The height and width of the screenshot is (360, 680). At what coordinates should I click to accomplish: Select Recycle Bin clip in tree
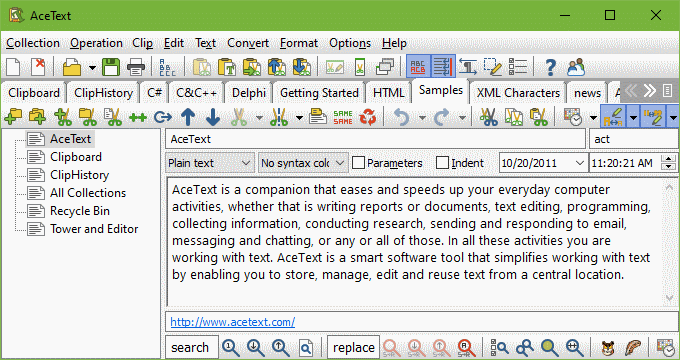click(80, 211)
